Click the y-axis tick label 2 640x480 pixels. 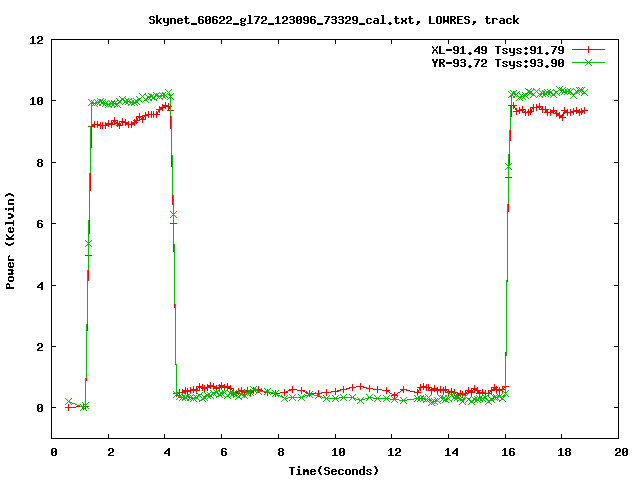pos(40,347)
